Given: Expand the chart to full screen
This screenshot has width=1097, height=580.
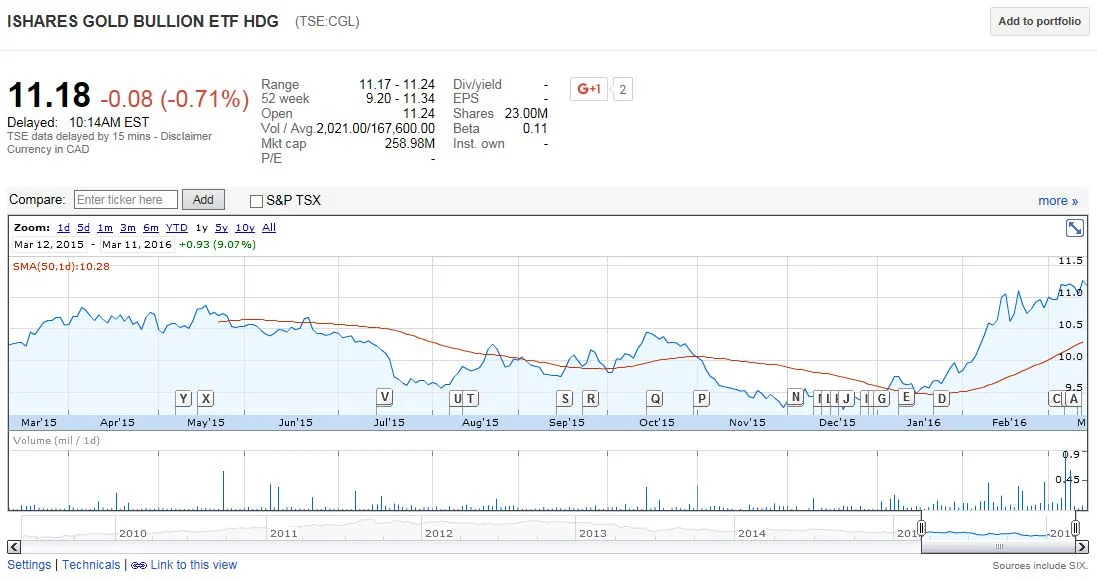Looking at the screenshot, I should [1074, 227].
